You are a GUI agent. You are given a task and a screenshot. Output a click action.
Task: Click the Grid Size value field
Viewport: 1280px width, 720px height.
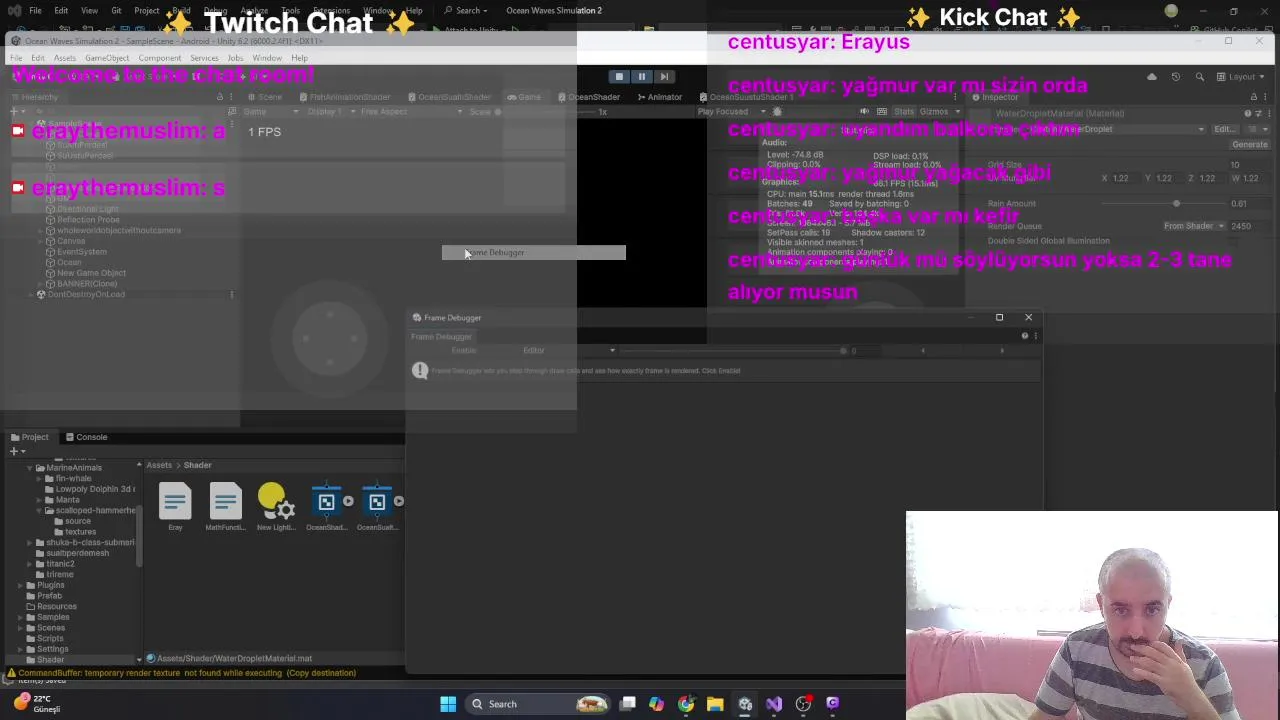click(1248, 165)
